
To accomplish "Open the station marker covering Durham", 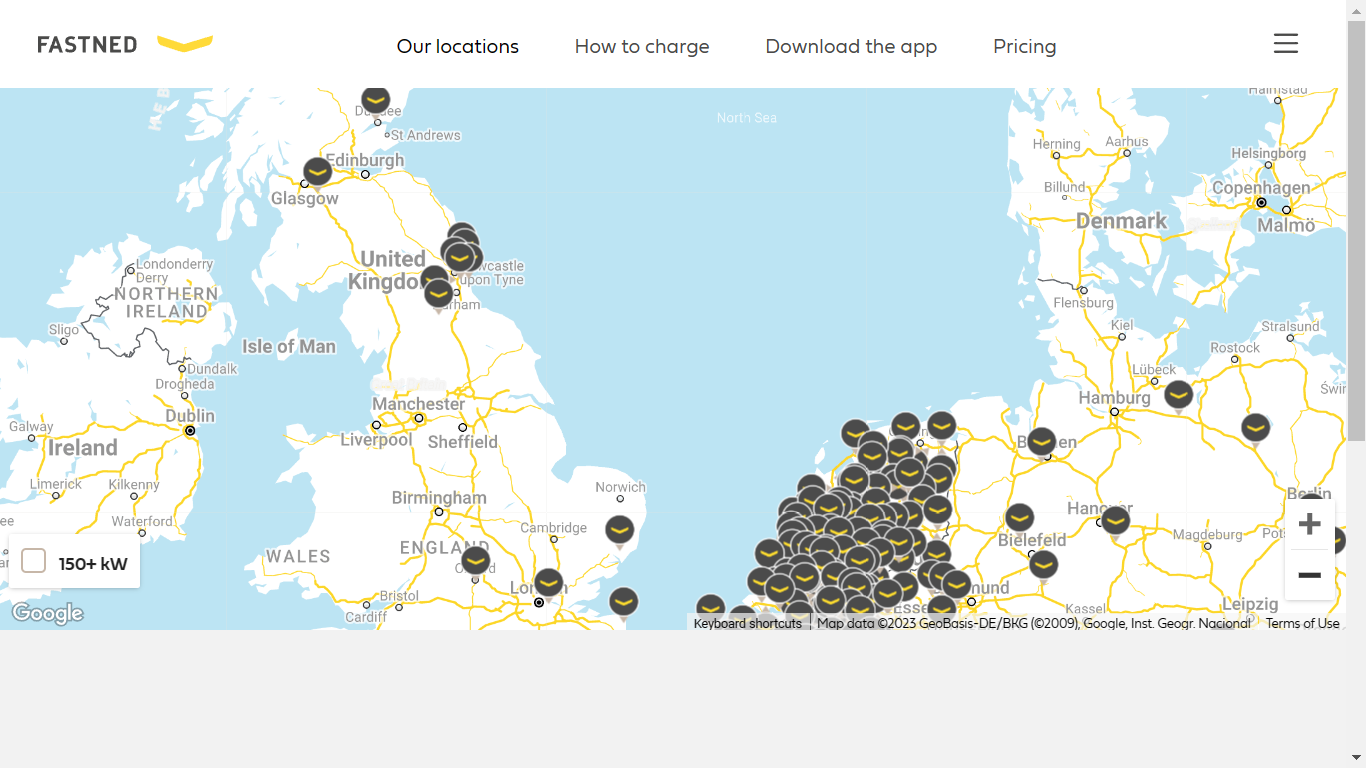I will [x=438, y=296].
